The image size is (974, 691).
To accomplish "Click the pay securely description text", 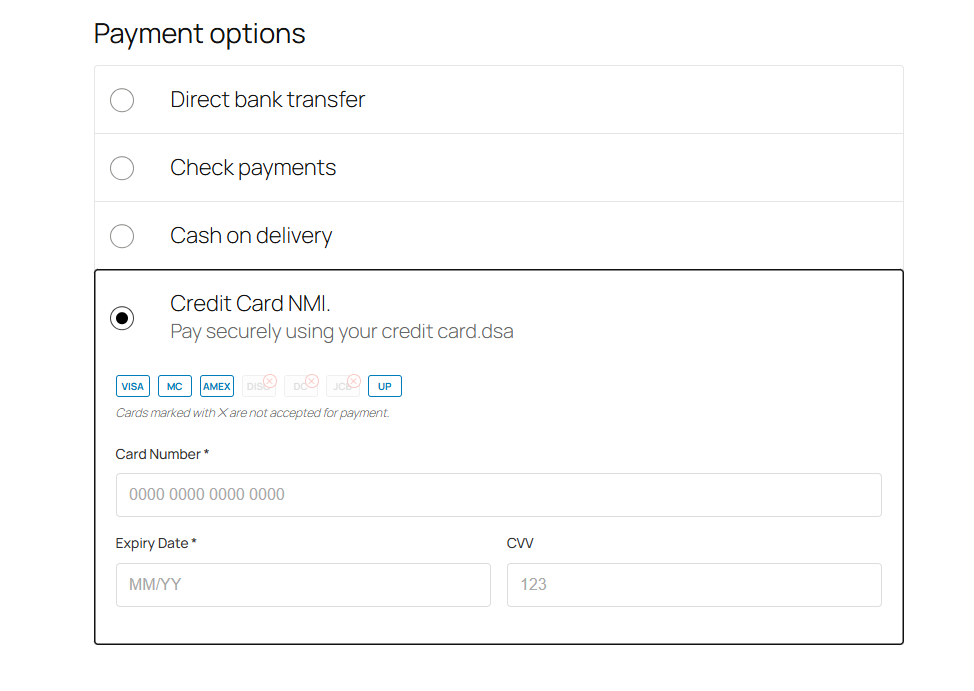I will pyautogui.click(x=341, y=331).
